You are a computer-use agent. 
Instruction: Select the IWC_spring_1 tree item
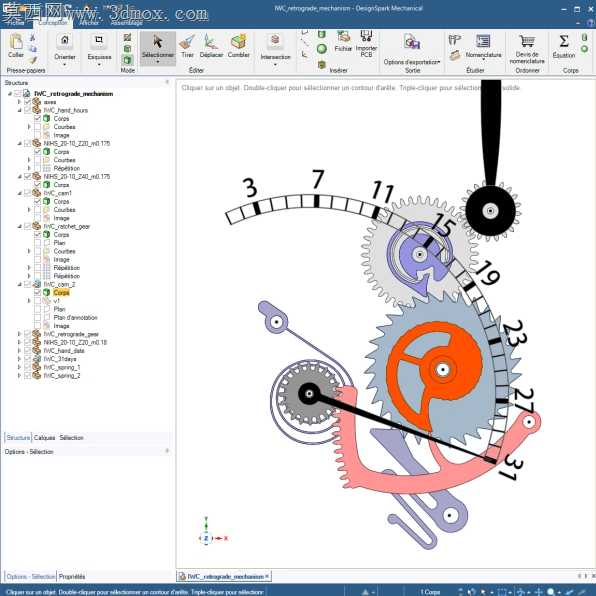point(62,367)
